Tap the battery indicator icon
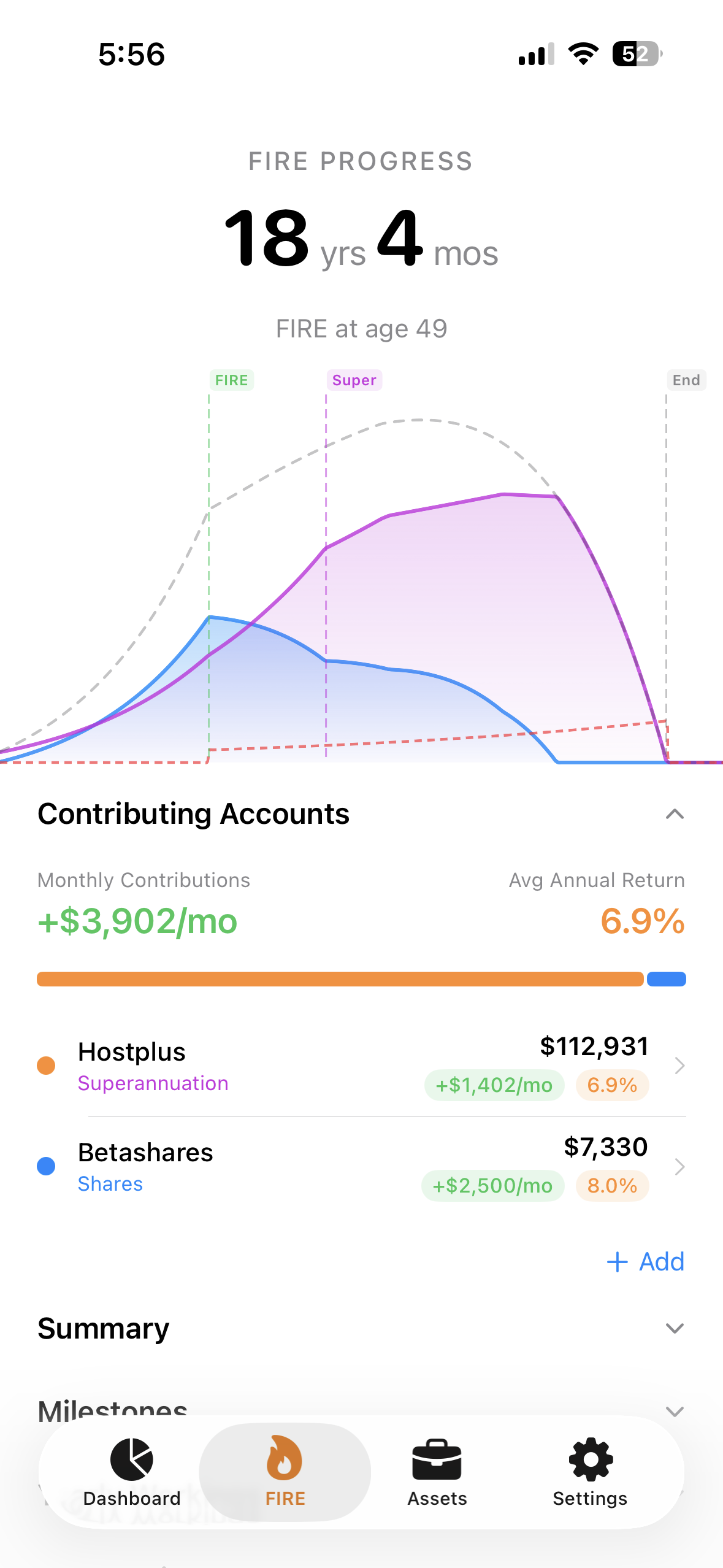 [x=637, y=54]
